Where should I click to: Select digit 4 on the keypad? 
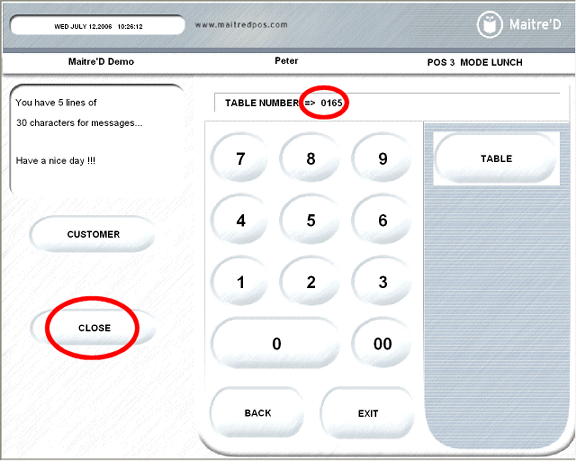pyautogui.click(x=240, y=220)
